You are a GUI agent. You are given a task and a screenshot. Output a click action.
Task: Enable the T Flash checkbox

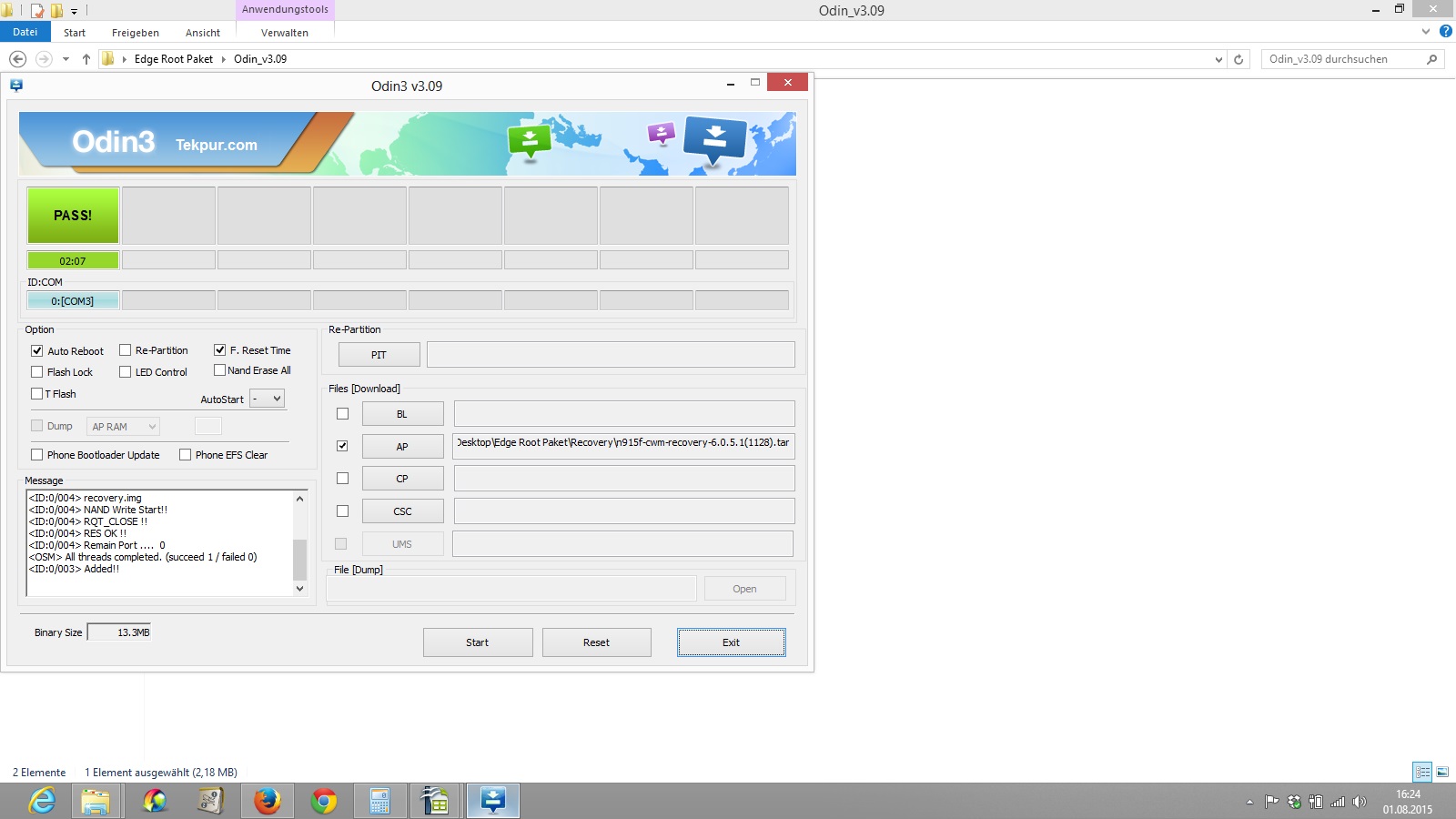[37, 394]
